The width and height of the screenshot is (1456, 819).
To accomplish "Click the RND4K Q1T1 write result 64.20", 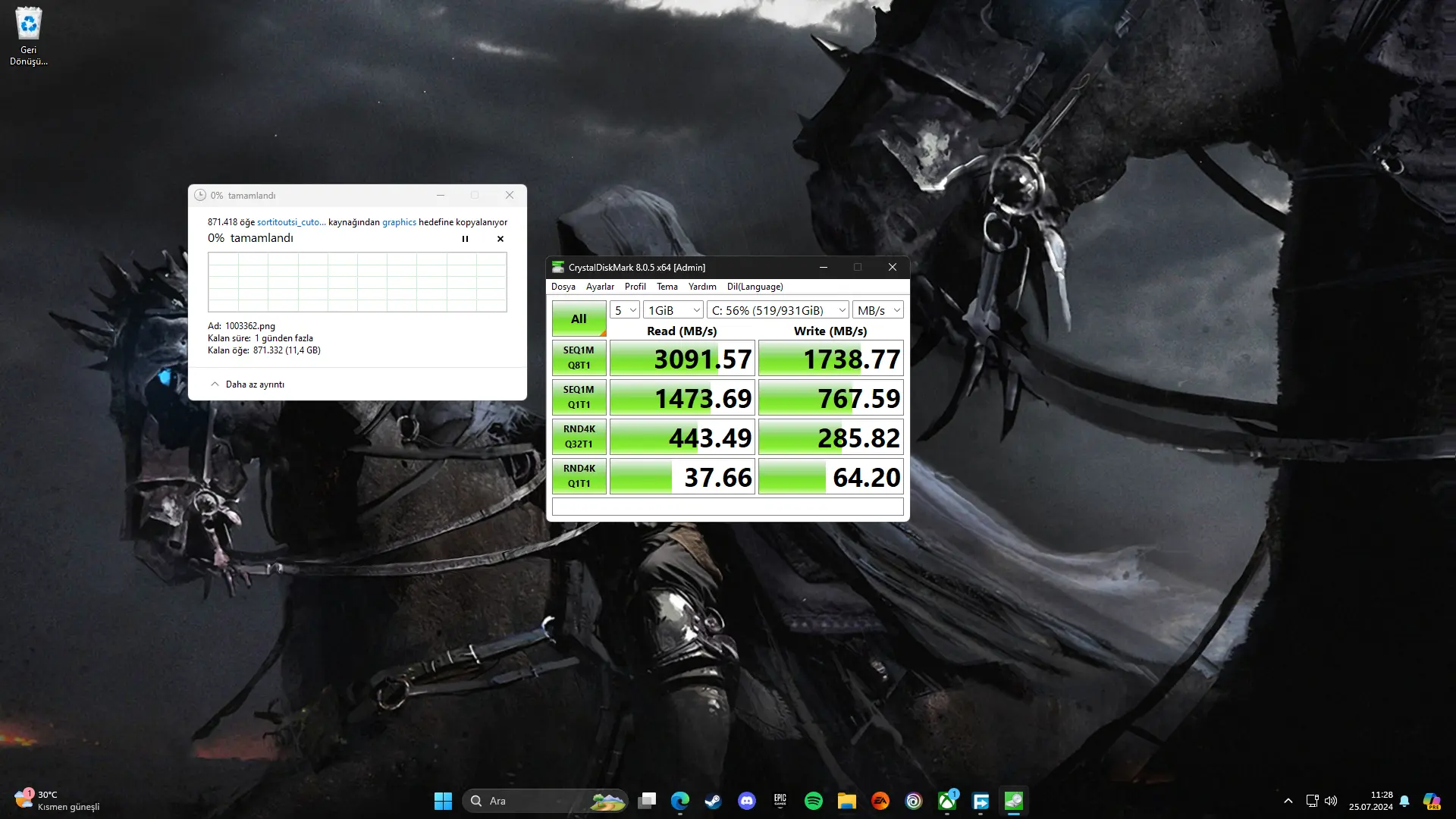I will point(831,476).
